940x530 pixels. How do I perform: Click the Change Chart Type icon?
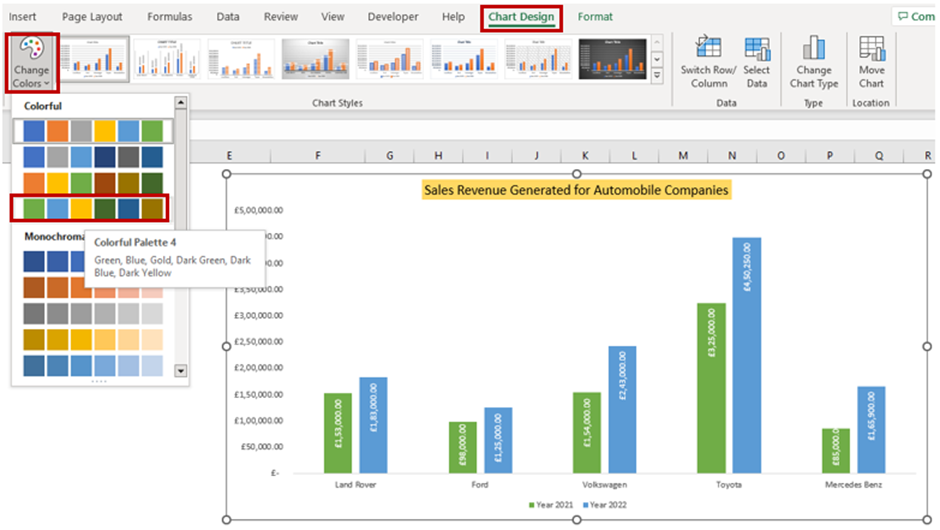pyautogui.click(x=814, y=48)
